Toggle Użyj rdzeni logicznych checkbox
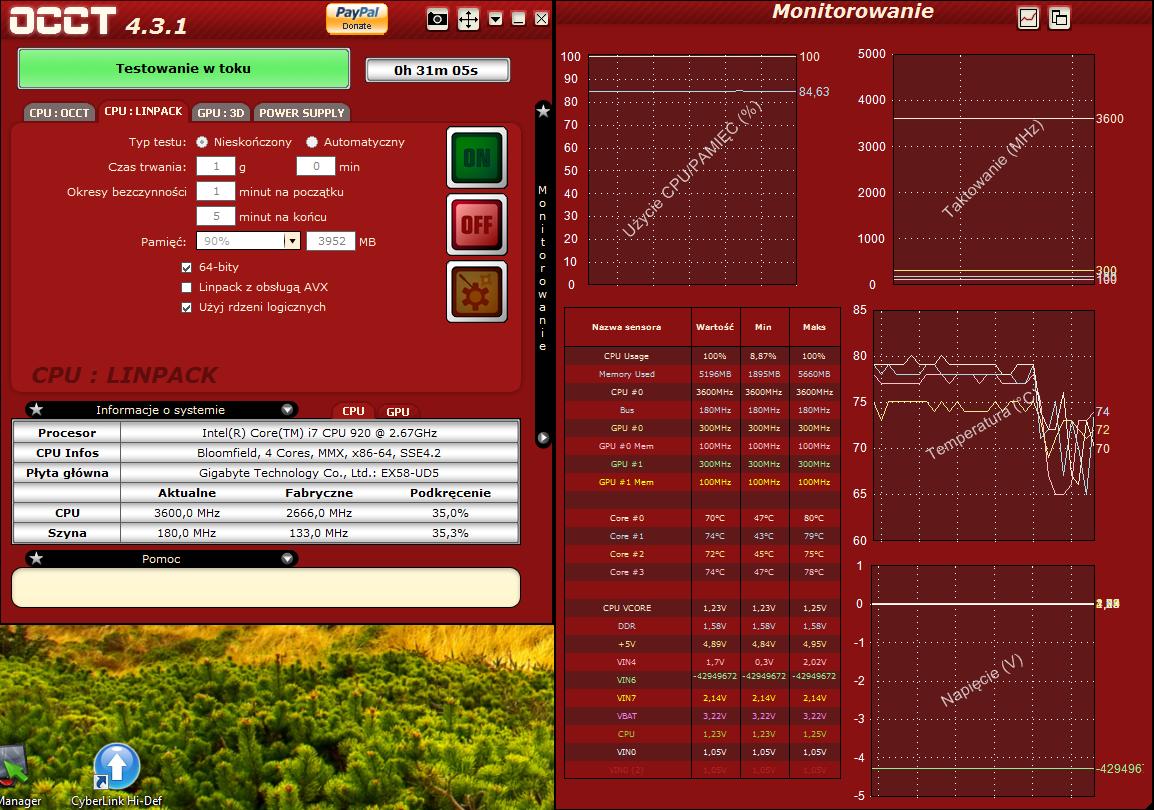Screen dimensions: 1154x810 (187, 308)
